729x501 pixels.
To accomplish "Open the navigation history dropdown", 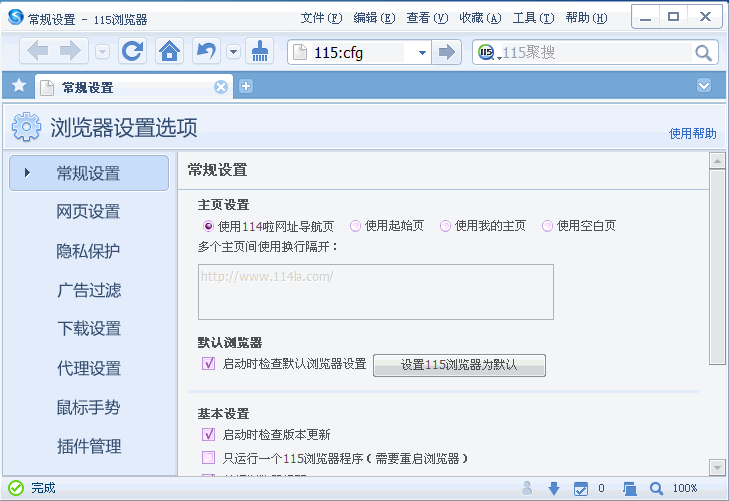I will tap(102, 52).
